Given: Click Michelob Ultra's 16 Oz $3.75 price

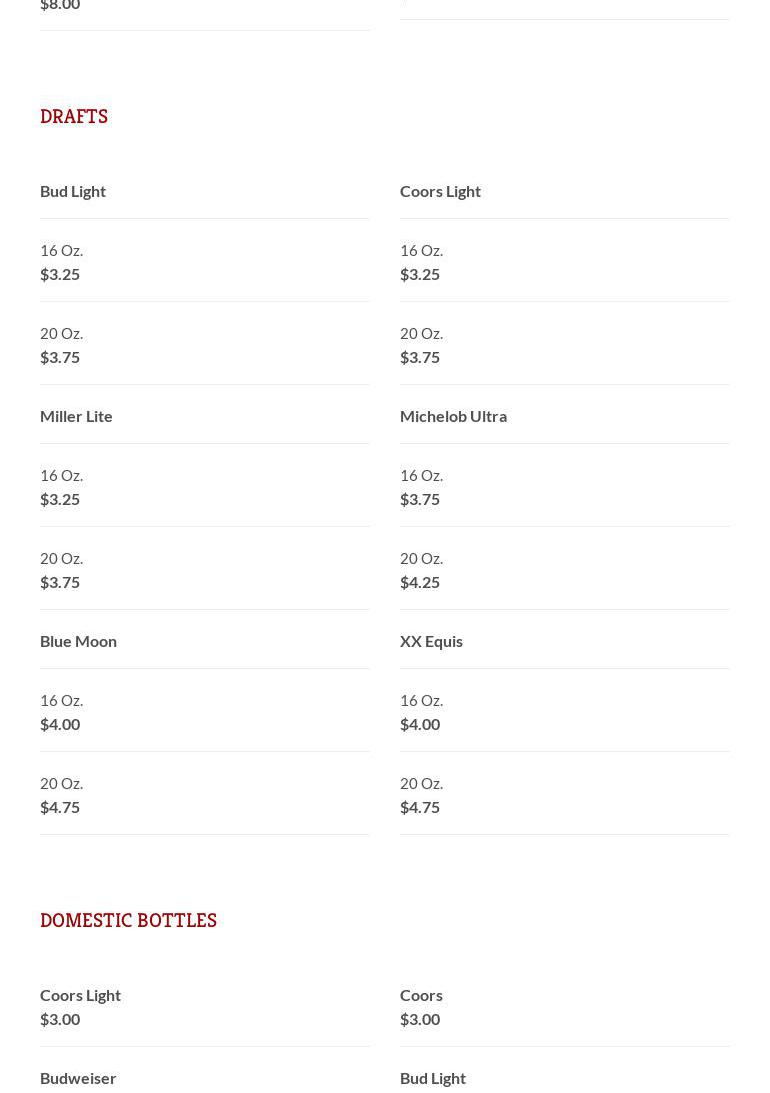Looking at the screenshot, I should point(420,499).
